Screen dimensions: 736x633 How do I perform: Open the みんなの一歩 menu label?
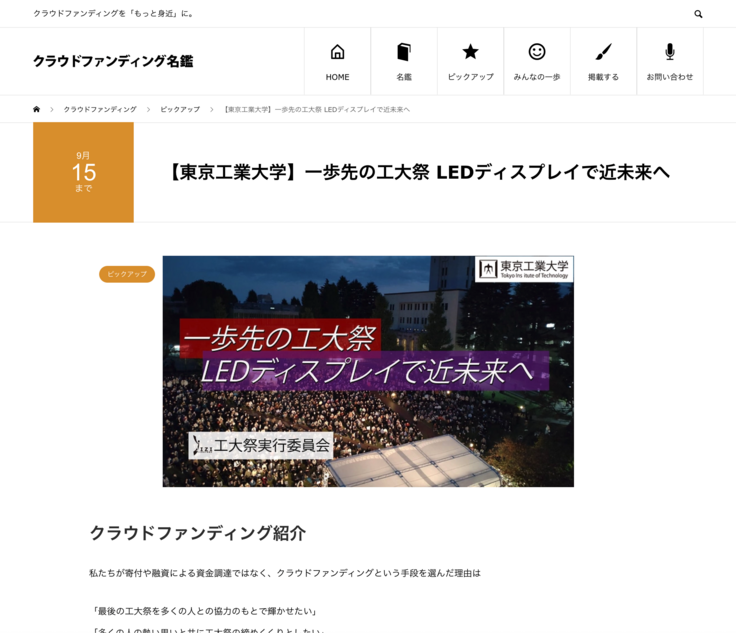pos(537,77)
